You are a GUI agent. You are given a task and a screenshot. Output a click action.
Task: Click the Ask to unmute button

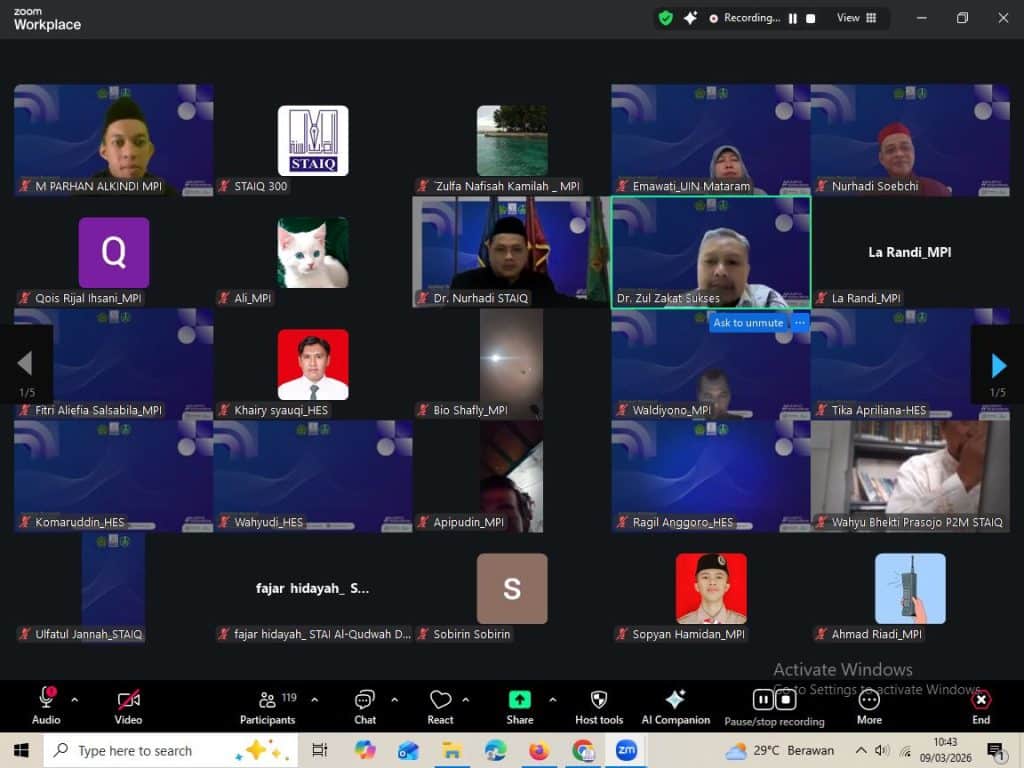point(748,323)
